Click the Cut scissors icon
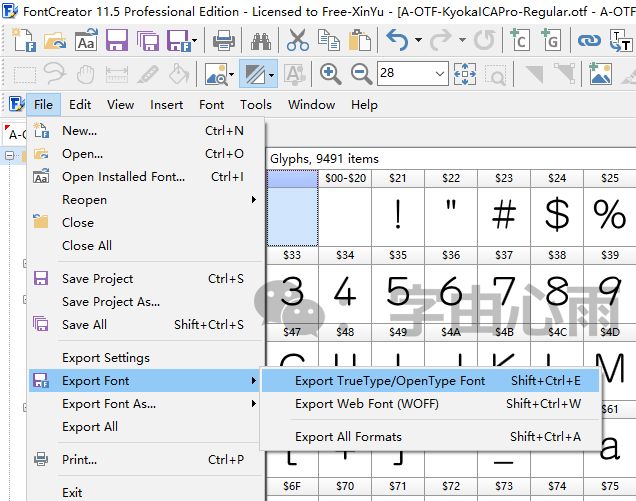The image size is (636, 501). tap(298, 40)
